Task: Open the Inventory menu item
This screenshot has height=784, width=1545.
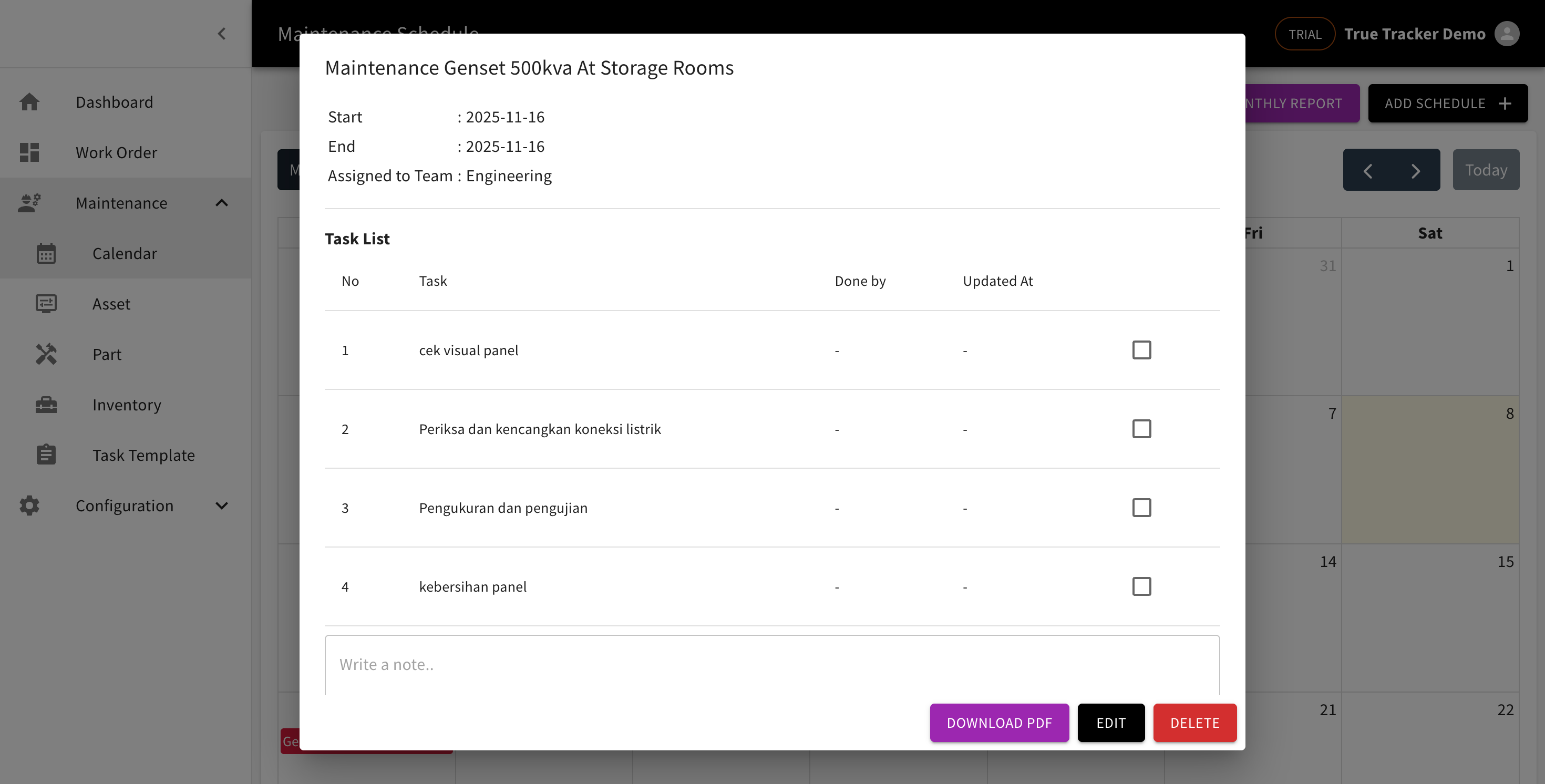Action: (x=127, y=405)
